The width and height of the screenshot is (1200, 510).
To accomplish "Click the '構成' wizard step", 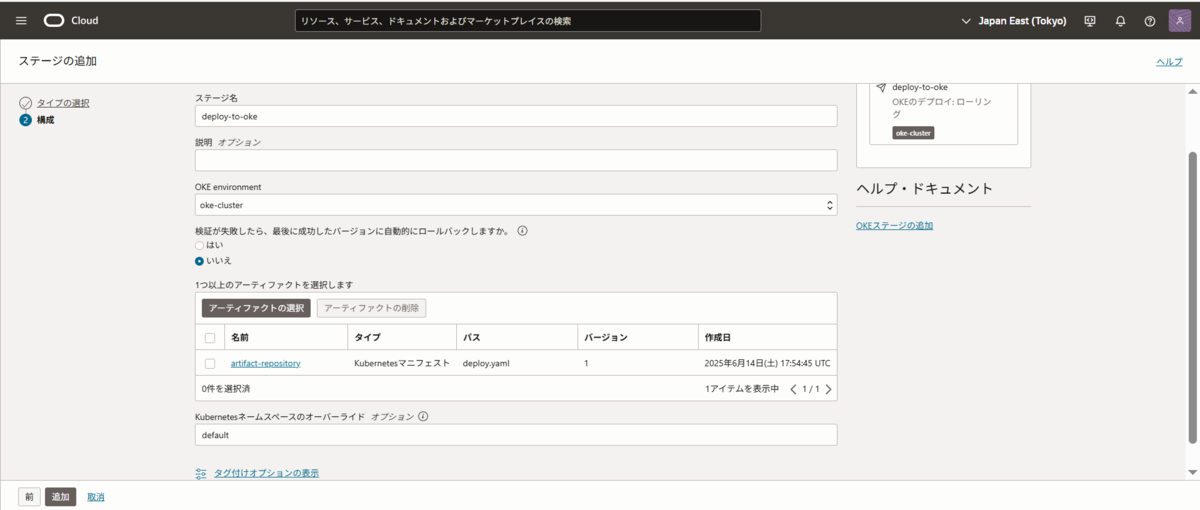I will pos(46,120).
